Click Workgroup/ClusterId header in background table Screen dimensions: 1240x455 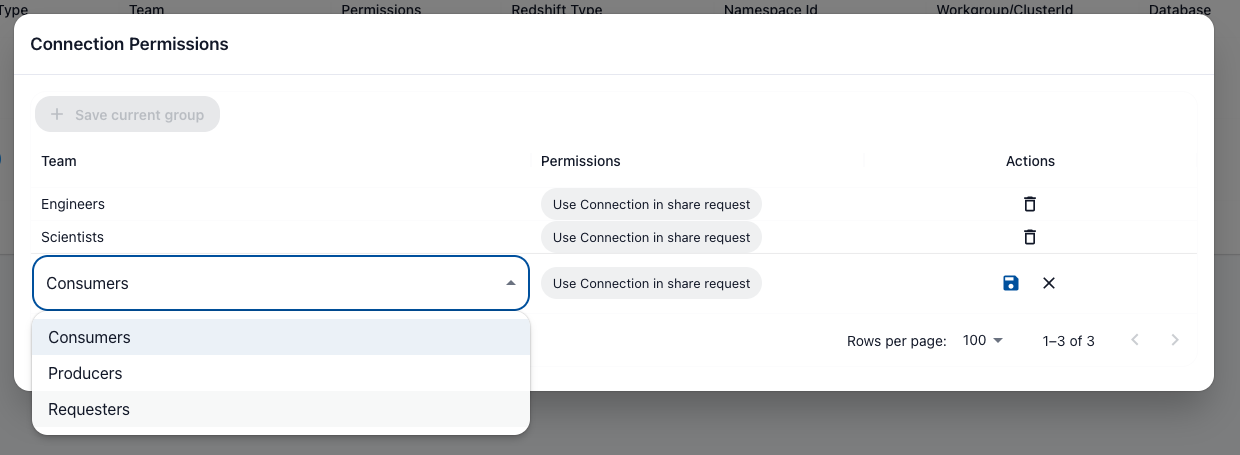coord(1004,9)
